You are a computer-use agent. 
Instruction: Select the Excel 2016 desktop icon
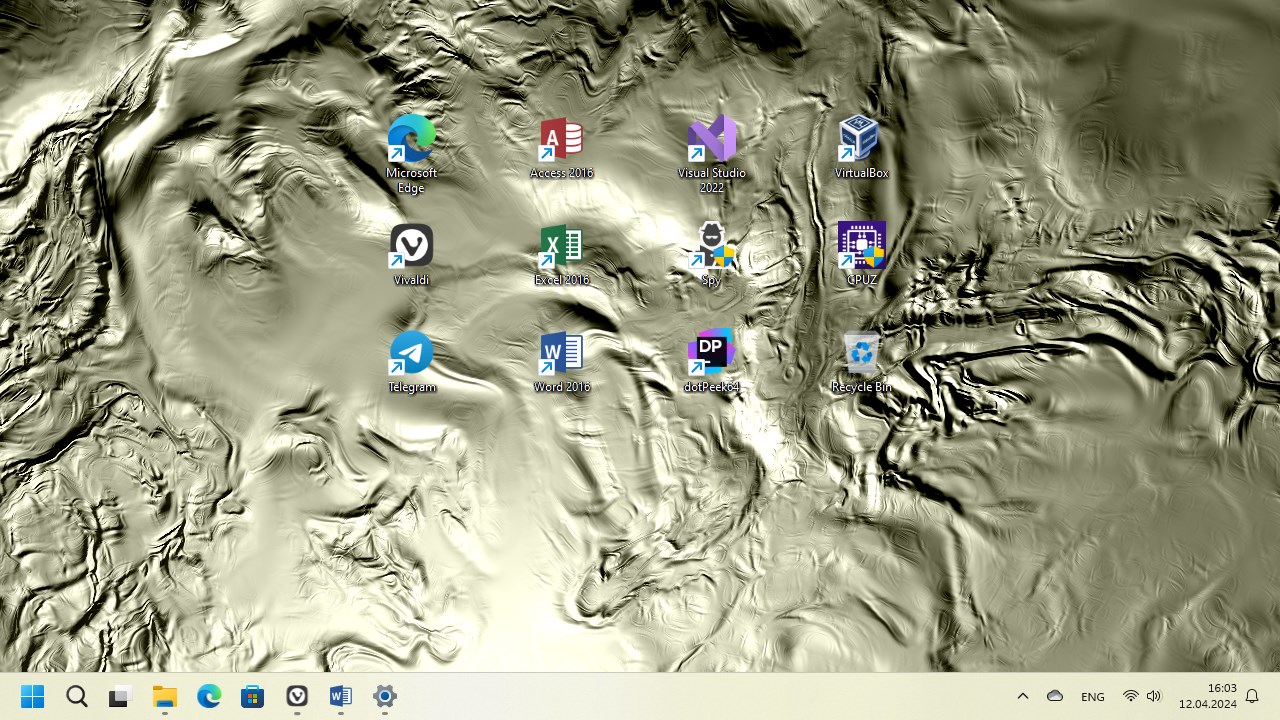[561, 255]
